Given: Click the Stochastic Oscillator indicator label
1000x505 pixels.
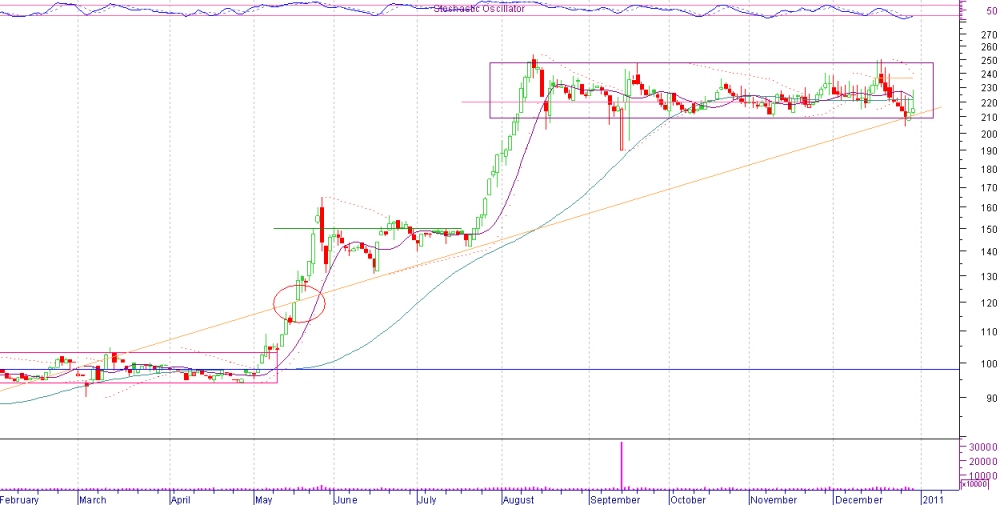Looking at the screenshot, I should [476, 9].
